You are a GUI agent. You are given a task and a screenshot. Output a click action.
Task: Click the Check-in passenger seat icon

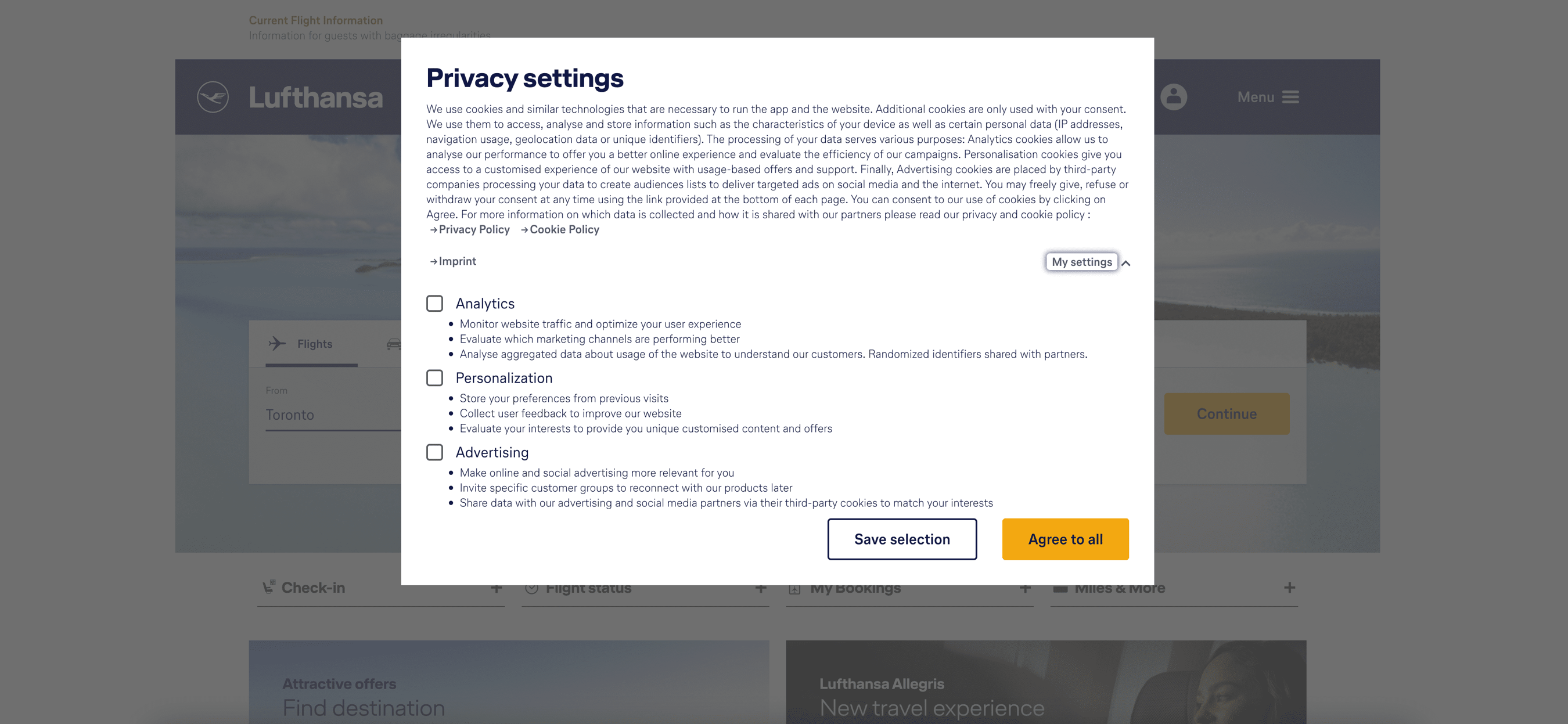tap(268, 587)
